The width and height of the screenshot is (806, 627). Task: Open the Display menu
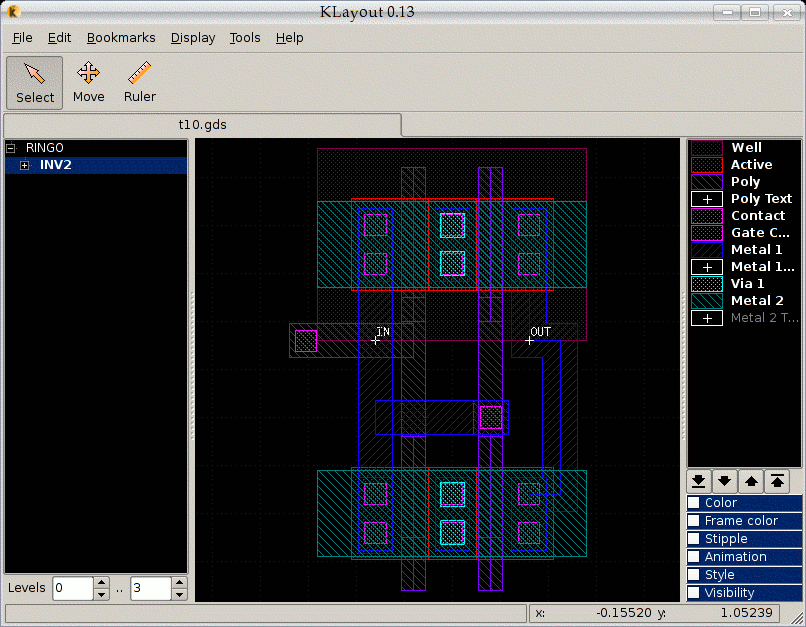pyautogui.click(x=193, y=38)
